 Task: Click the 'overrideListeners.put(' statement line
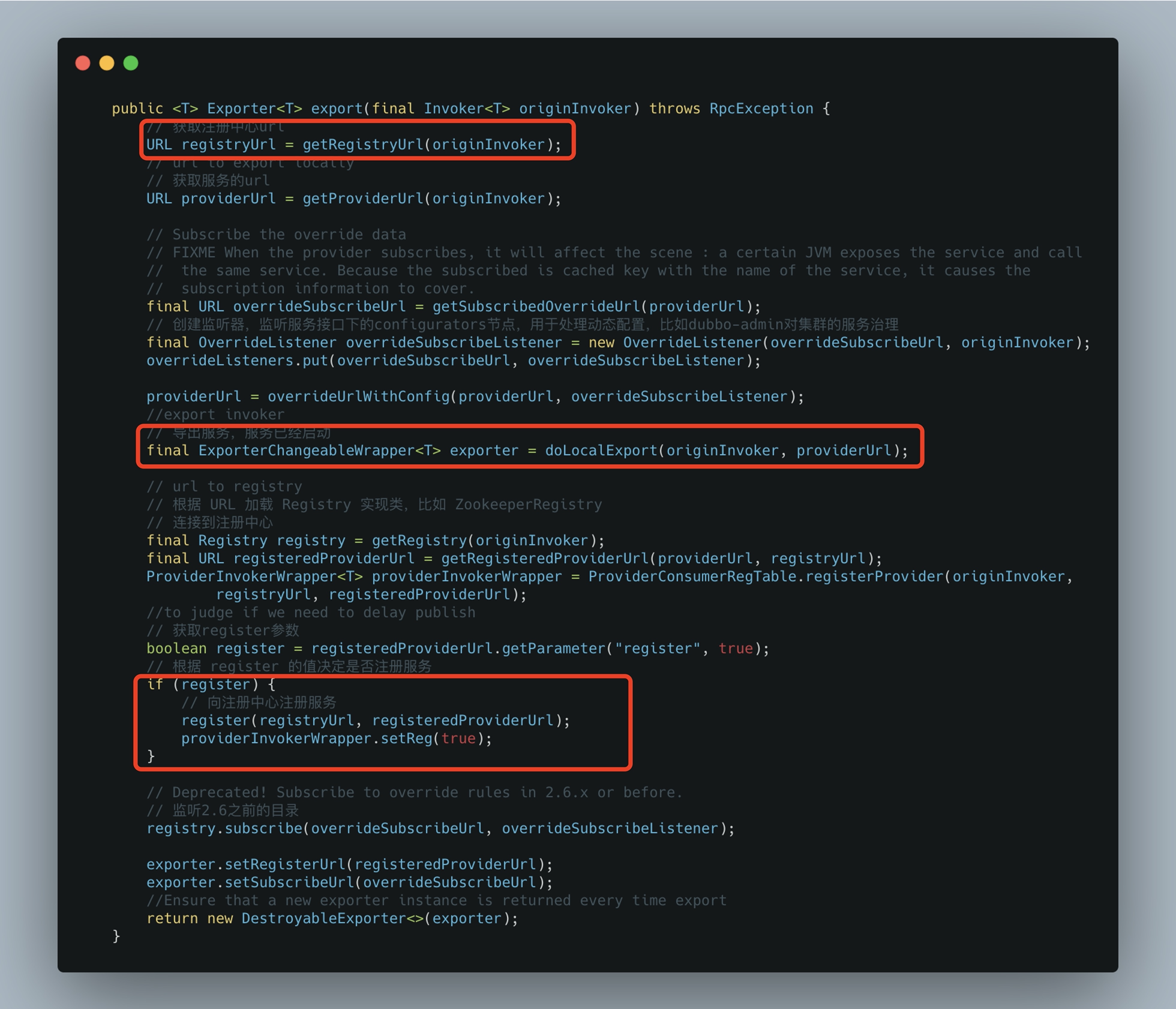tap(454, 361)
